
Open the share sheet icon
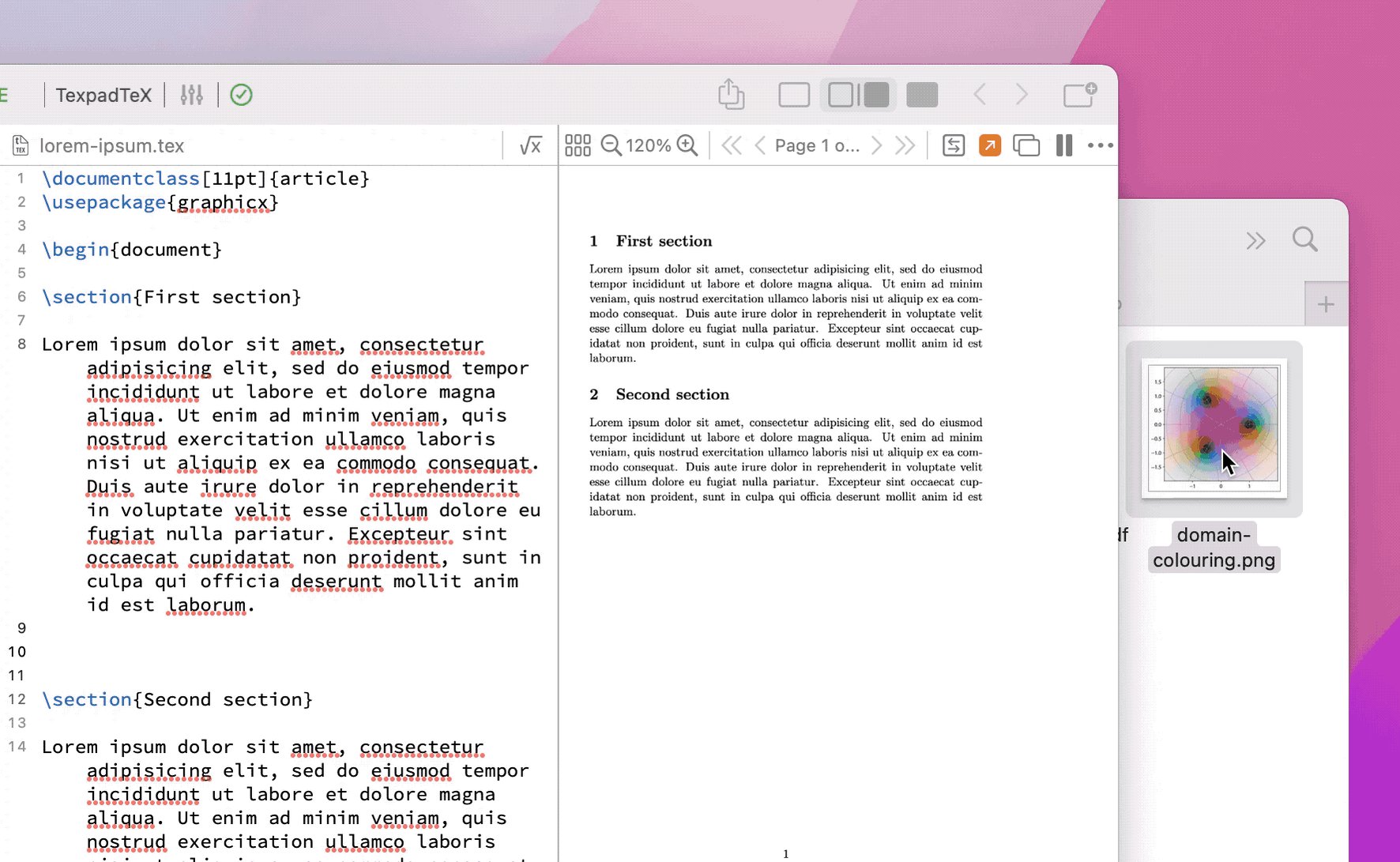point(731,93)
